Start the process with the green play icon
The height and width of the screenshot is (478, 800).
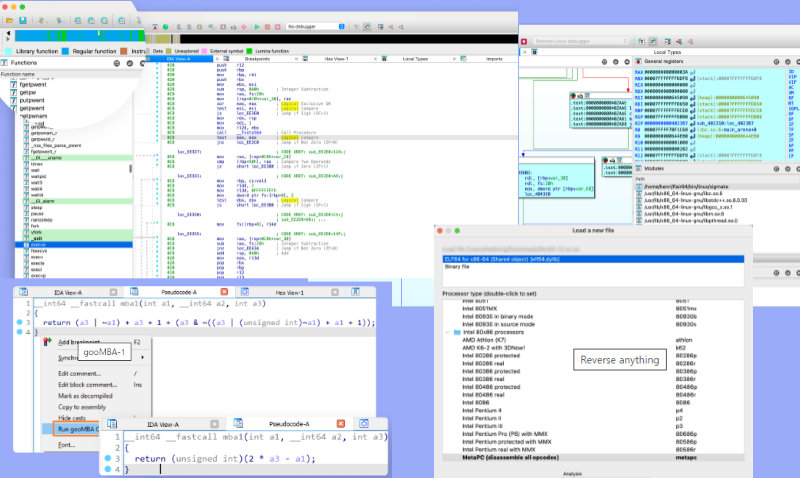[x=257, y=27]
